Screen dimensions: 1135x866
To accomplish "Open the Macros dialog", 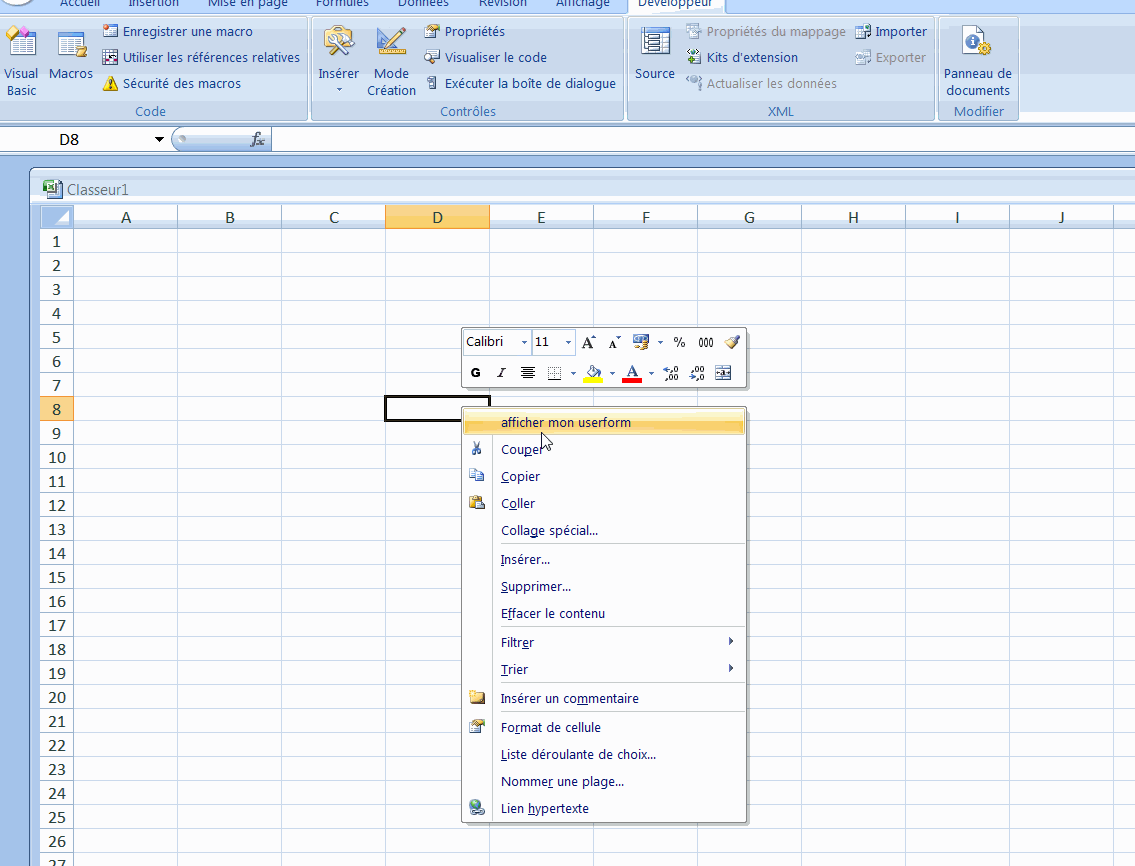I will point(71,56).
